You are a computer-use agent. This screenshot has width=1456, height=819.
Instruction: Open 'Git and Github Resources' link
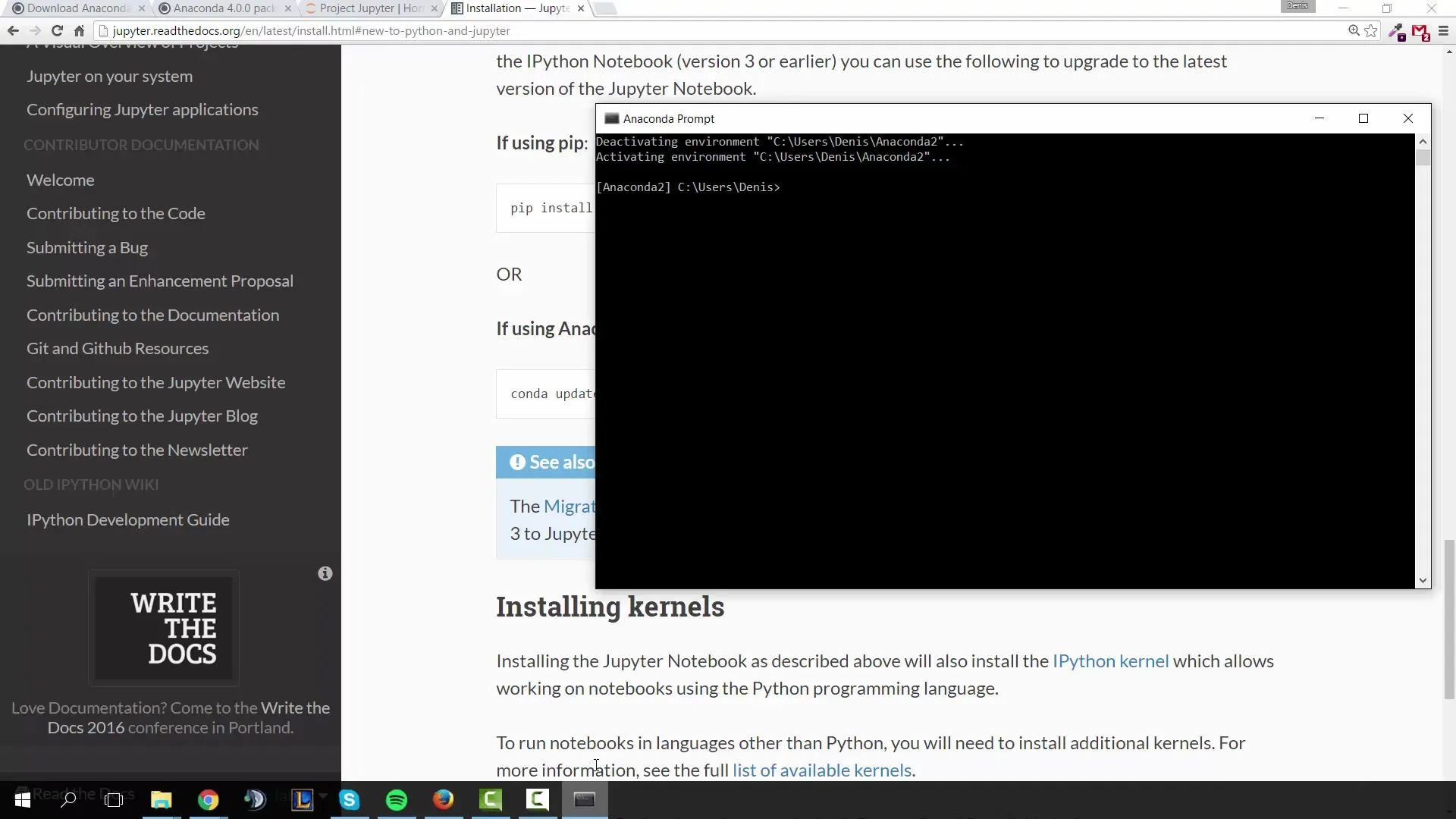[x=118, y=349]
